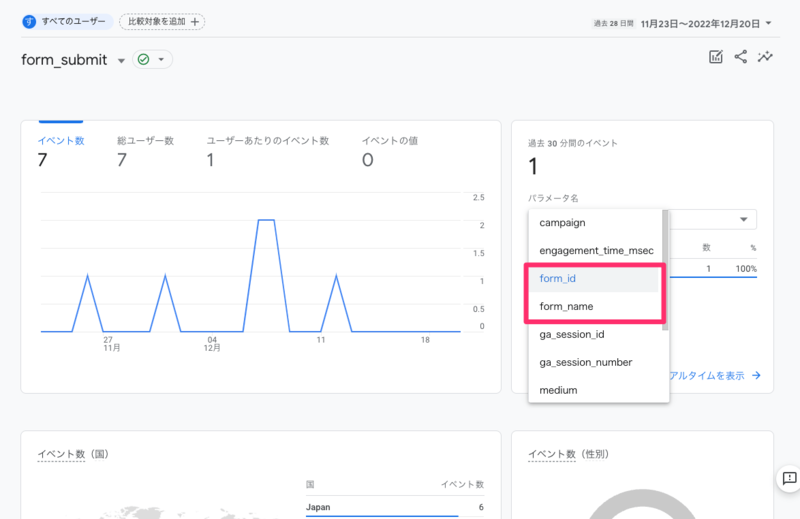The image size is (800, 519).
Task: Click the plus icon in 比較対象を追加
Action: click(194, 22)
